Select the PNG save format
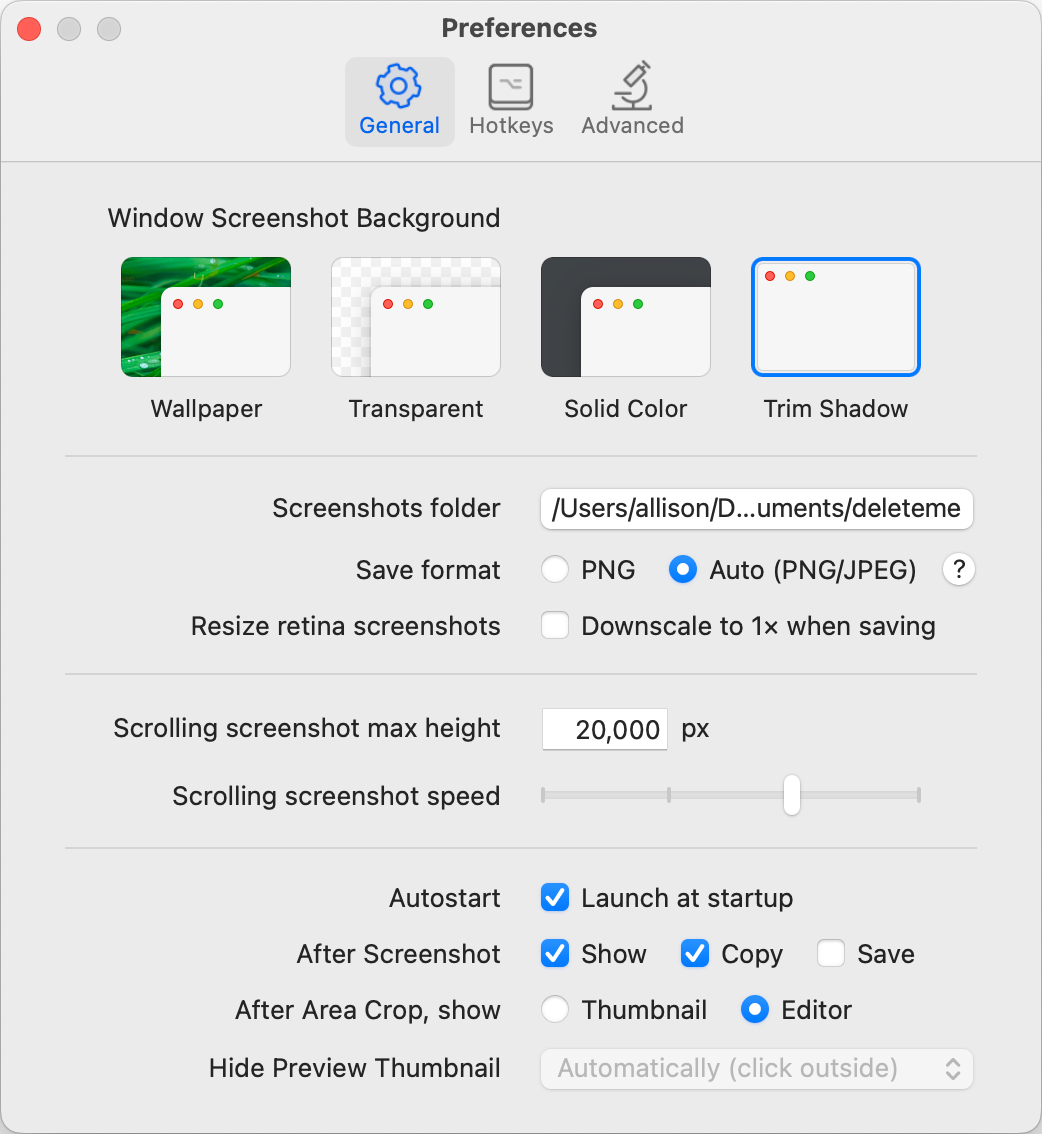 tap(555, 570)
